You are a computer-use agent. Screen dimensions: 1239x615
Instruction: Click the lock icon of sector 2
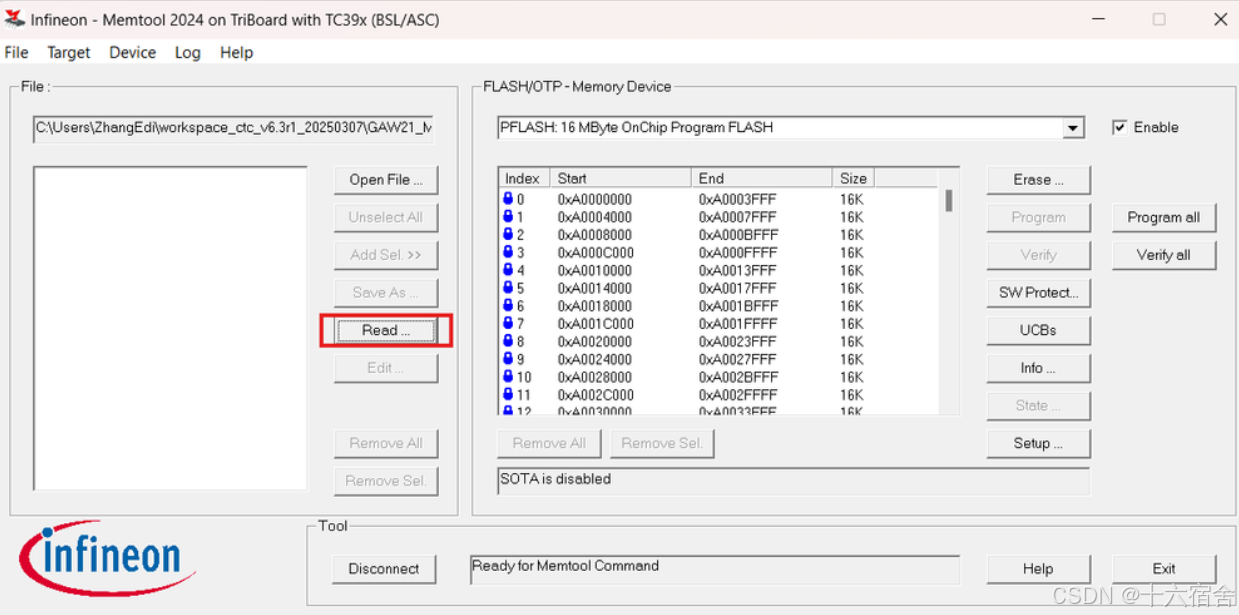(x=508, y=235)
